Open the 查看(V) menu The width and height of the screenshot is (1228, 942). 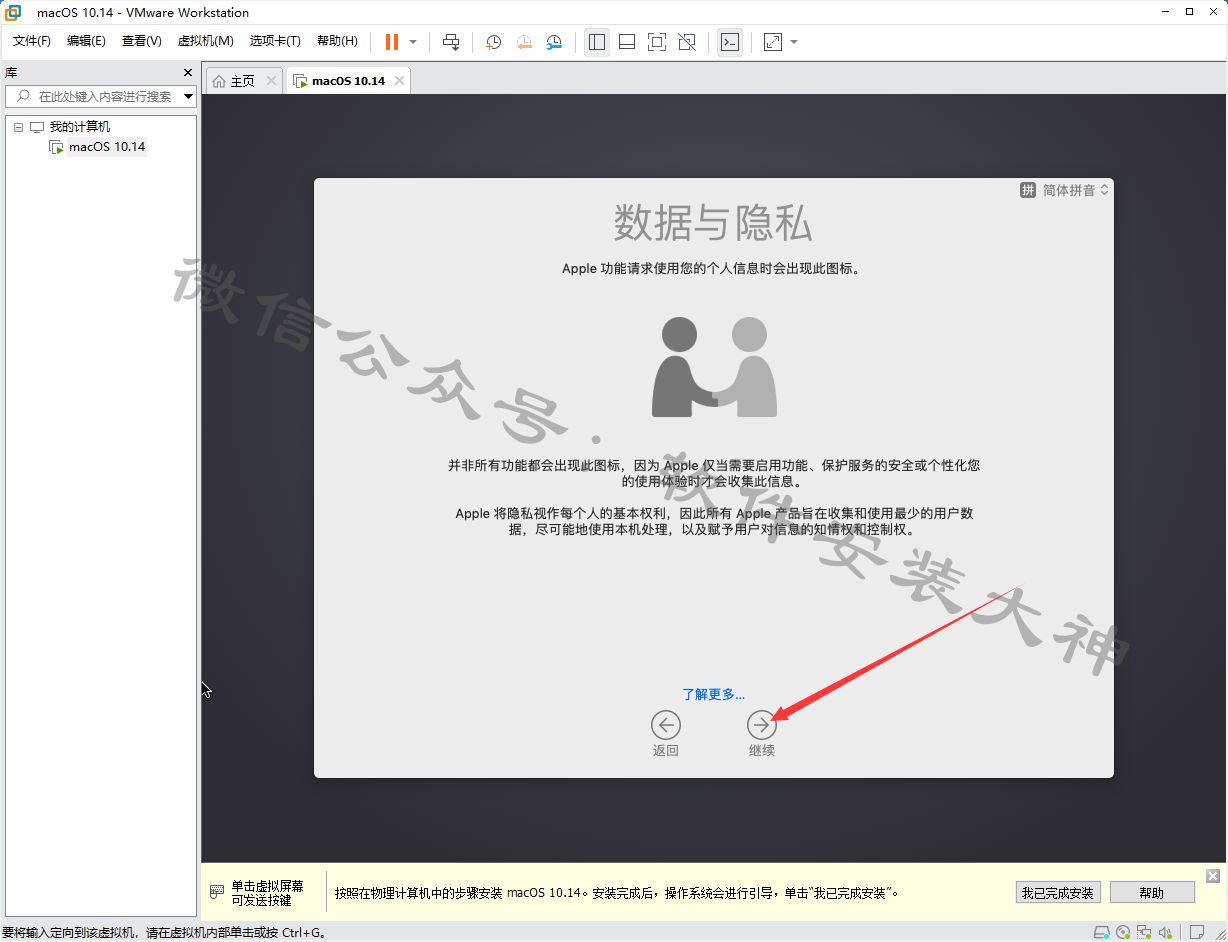tap(141, 41)
